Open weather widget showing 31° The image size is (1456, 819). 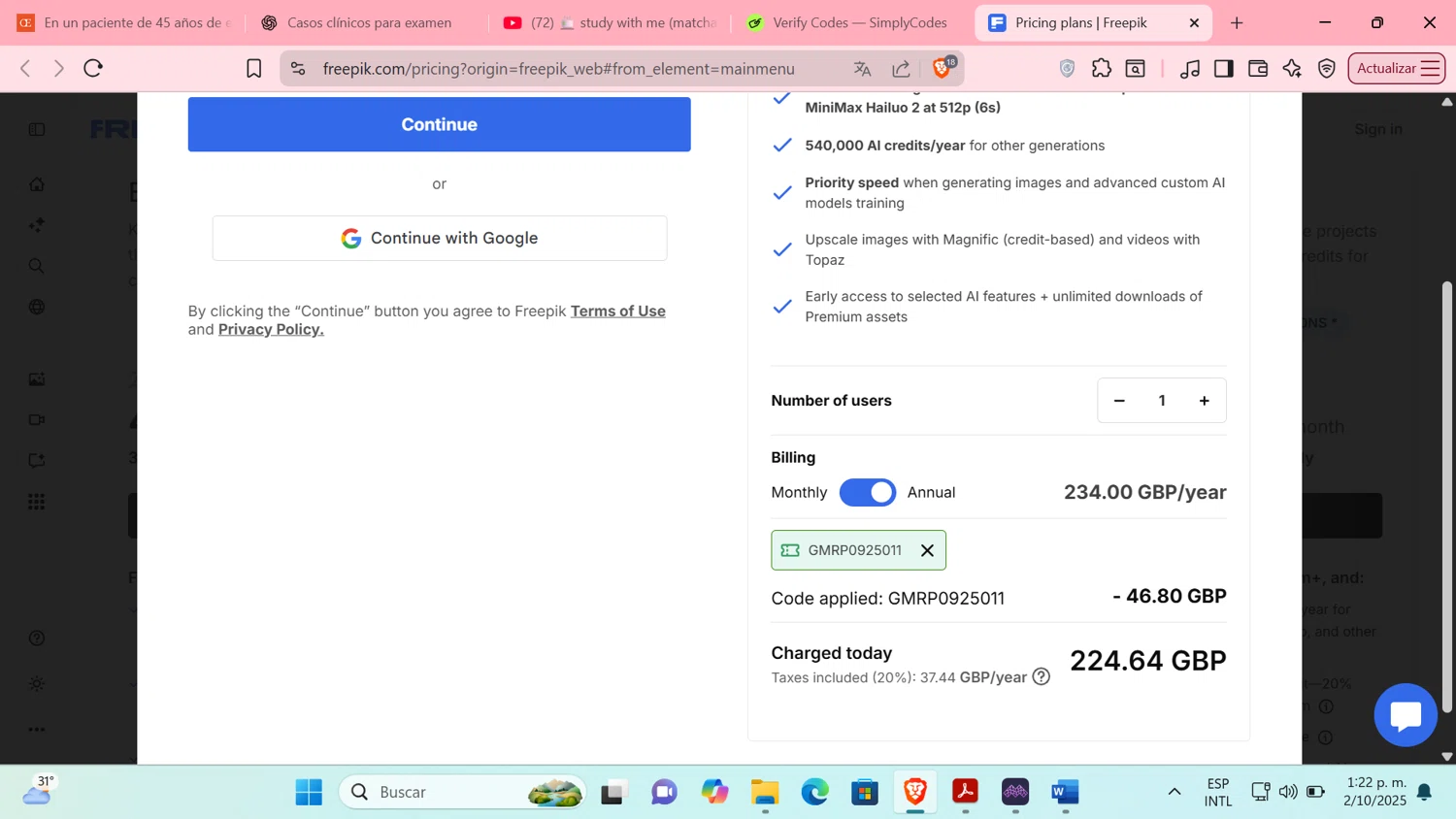tap(39, 791)
